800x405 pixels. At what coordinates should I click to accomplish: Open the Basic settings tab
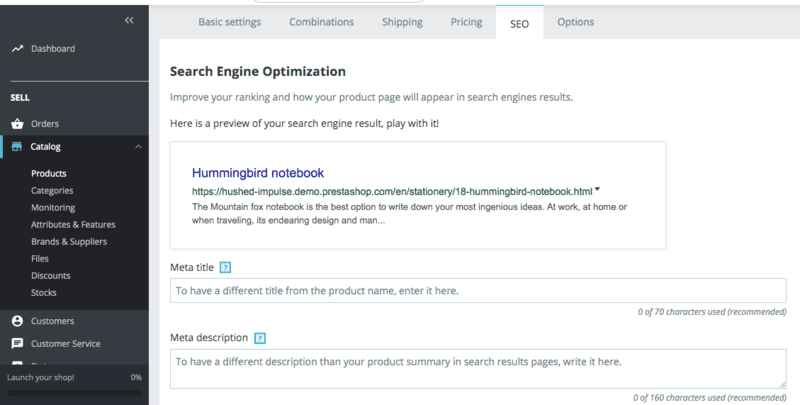[230, 22]
